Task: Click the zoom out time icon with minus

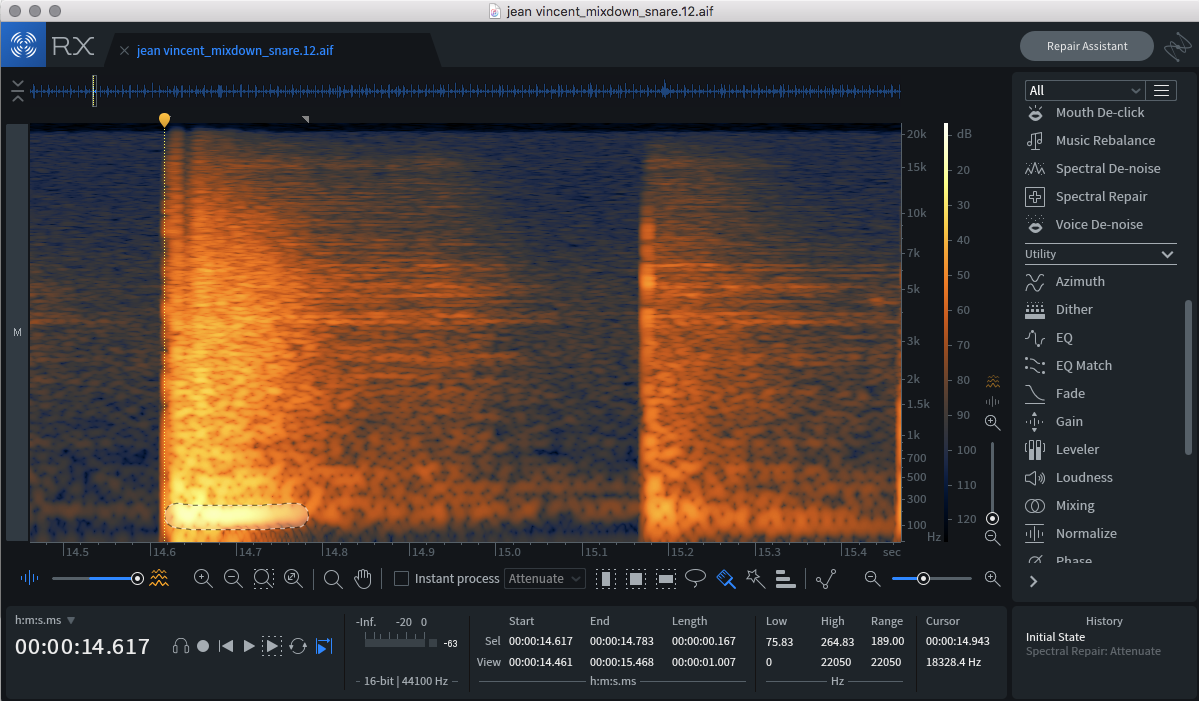Action: 233,579
